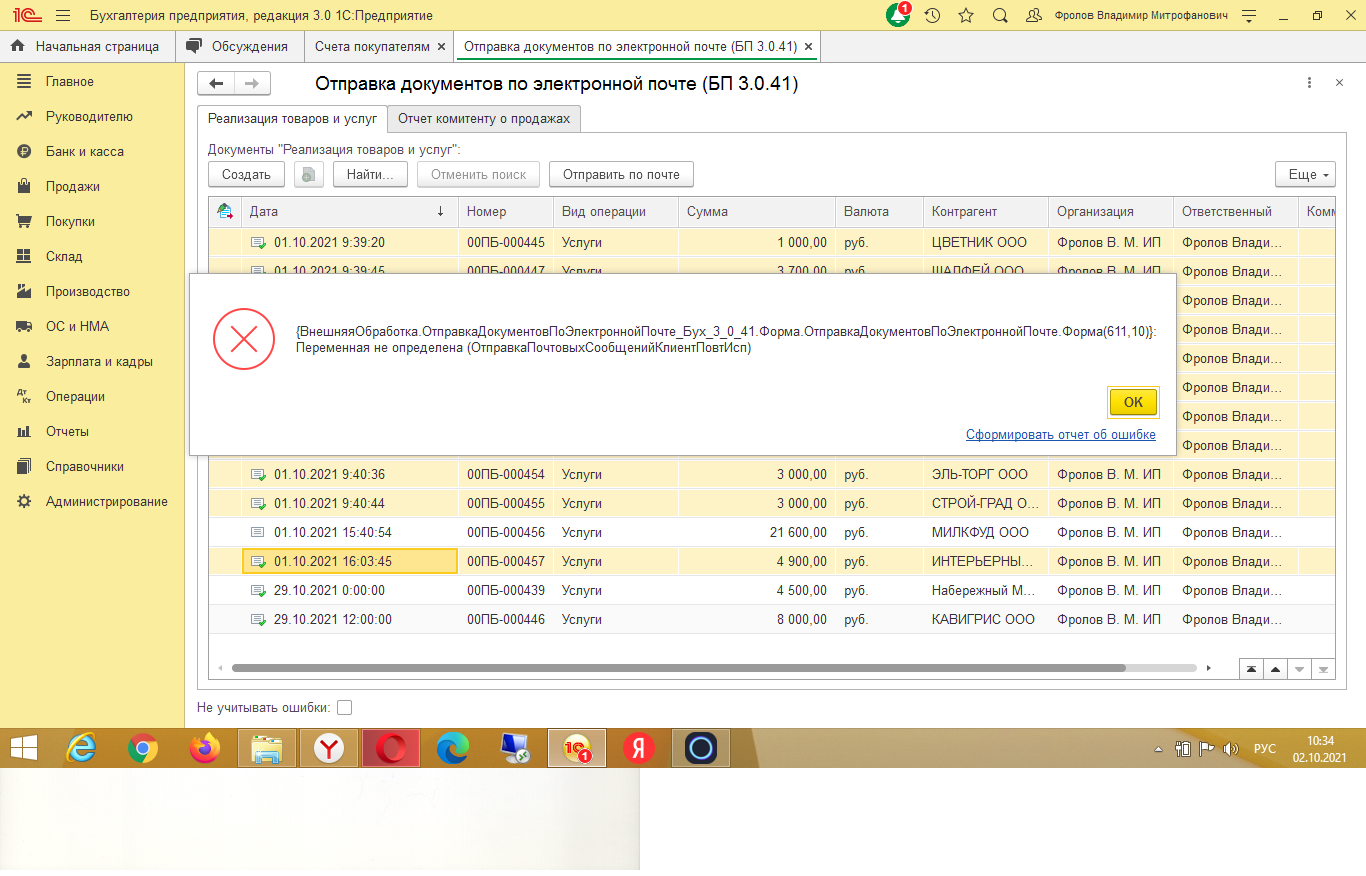Viewport: 1366px width, 876px height.
Task: Click the Отчеты chart icon
Action: click(25, 431)
